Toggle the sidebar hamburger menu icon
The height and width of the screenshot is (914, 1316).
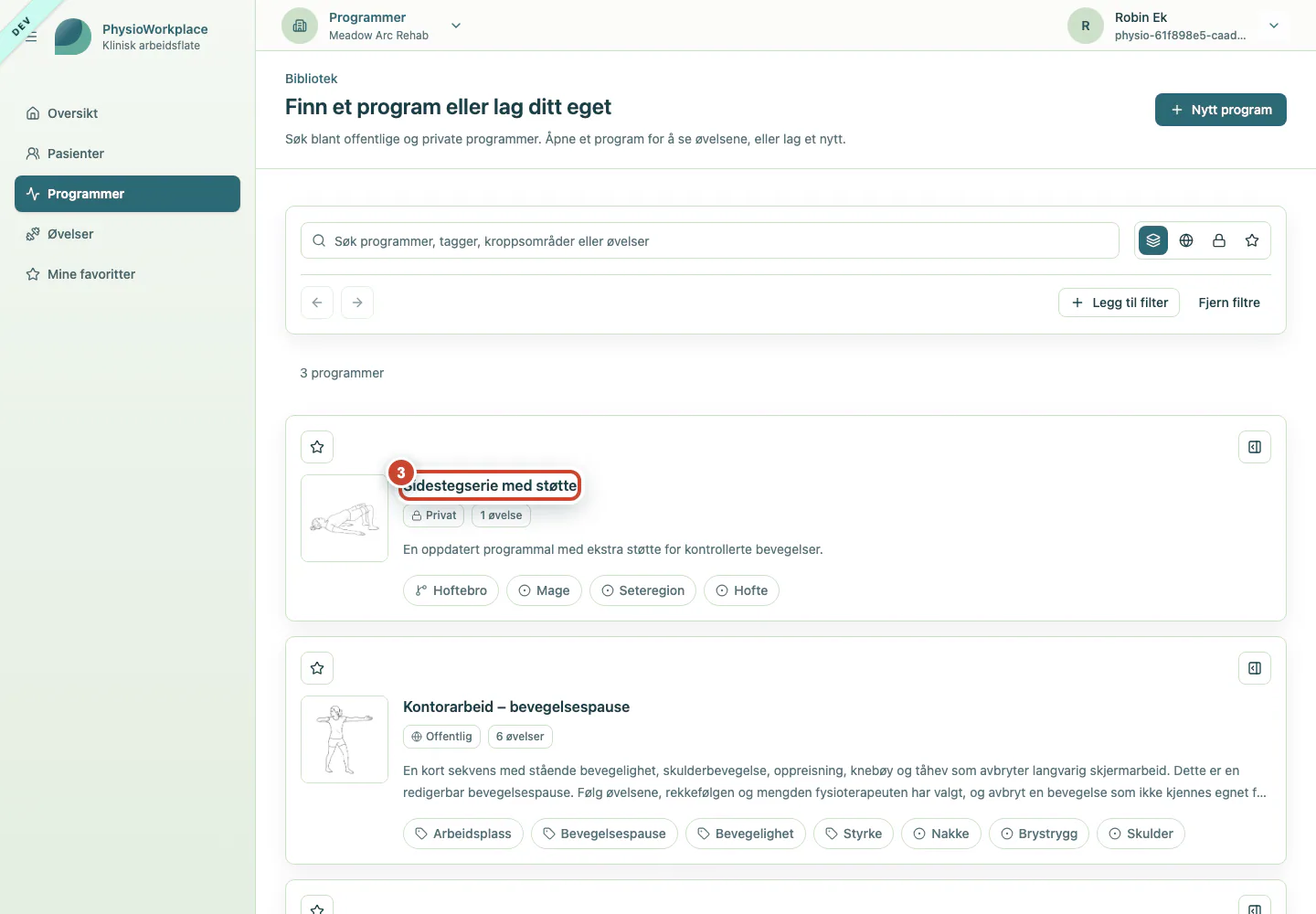(31, 37)
